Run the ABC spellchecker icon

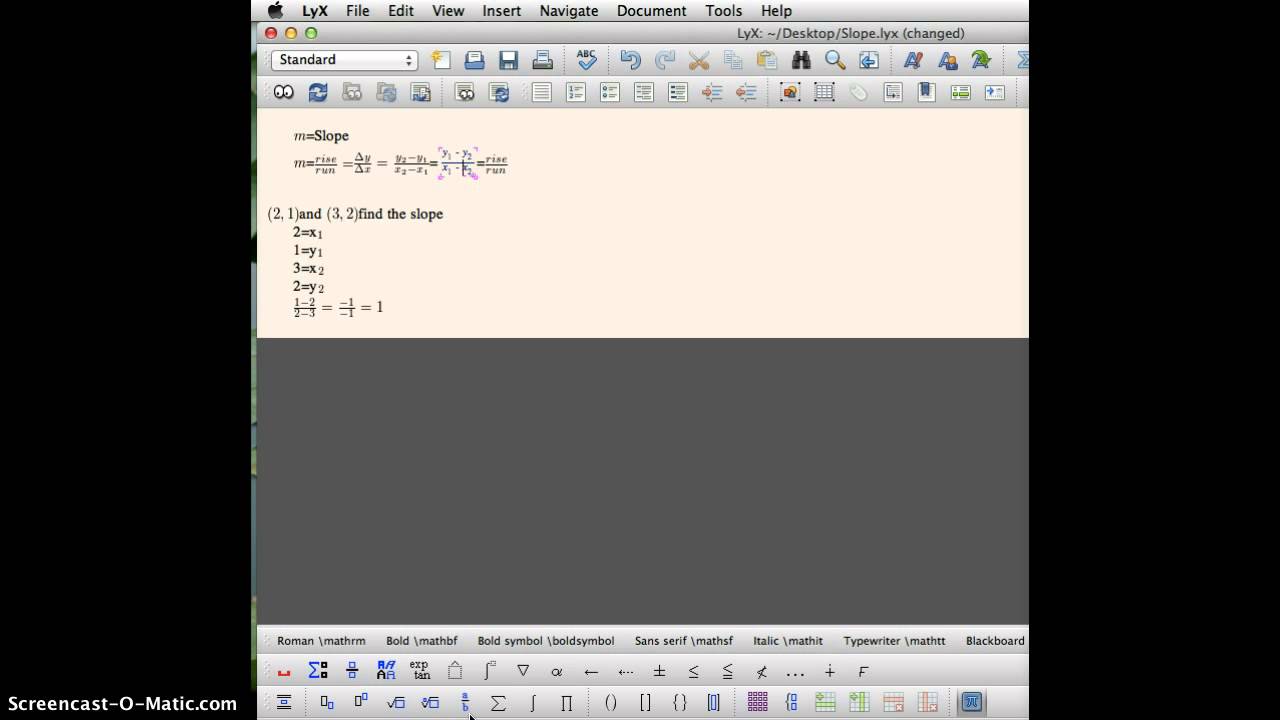(x=587, y=60)
